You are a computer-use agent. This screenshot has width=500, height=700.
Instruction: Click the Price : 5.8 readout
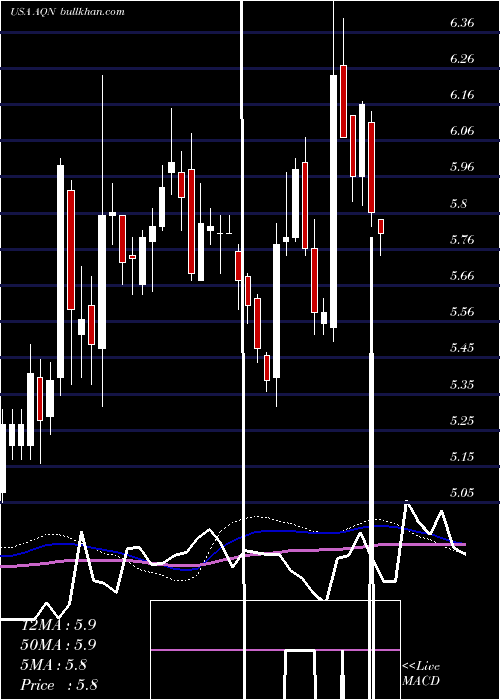[x=59, y=685]
